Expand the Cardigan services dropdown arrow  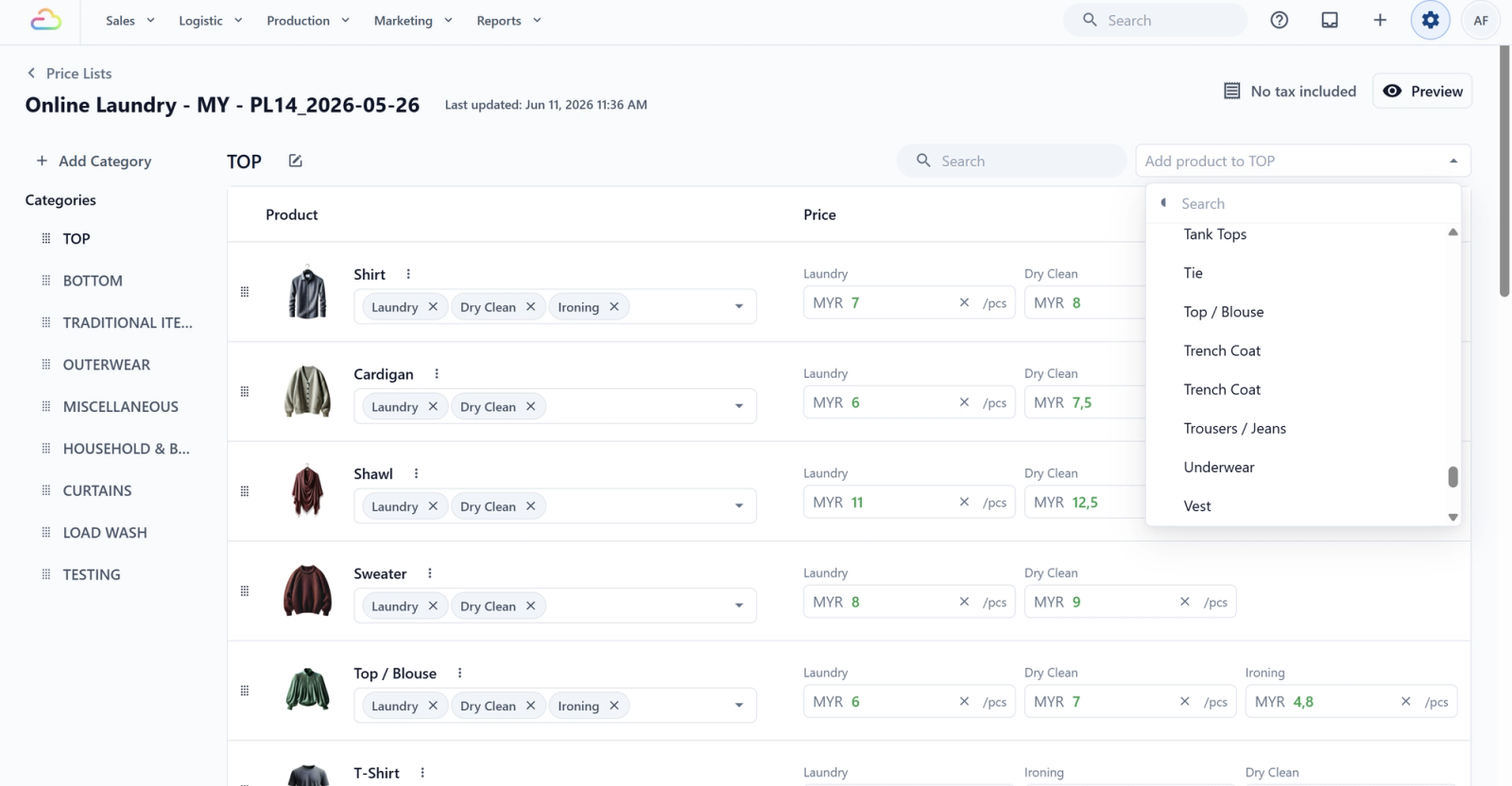click(x=739, y=406)
